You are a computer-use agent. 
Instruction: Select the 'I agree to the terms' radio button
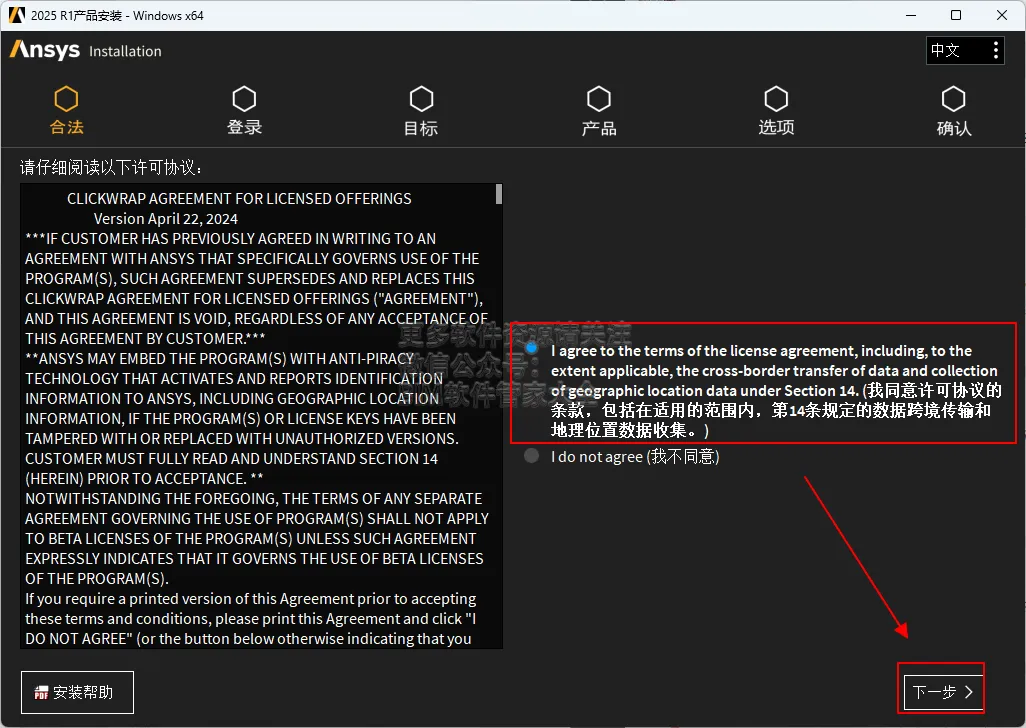coord(531,347)
